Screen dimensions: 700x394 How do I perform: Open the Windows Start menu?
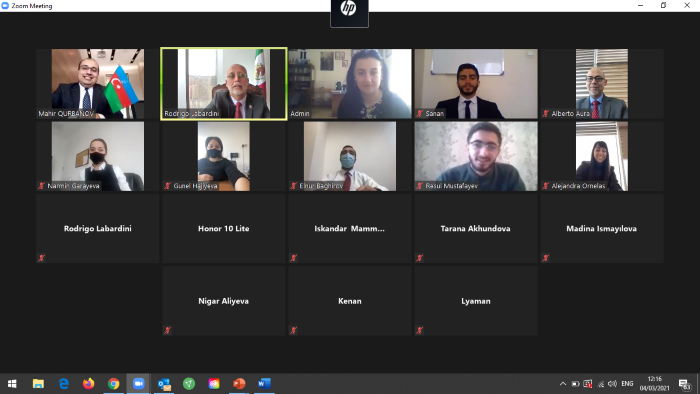click(12, 384)
